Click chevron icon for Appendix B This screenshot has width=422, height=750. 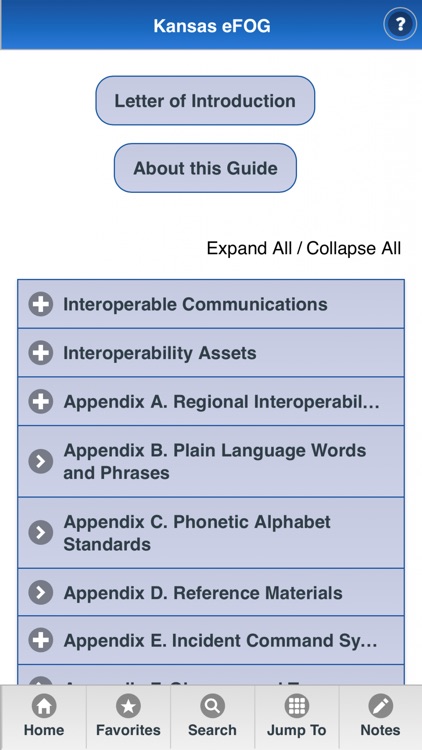click(41, 462)
